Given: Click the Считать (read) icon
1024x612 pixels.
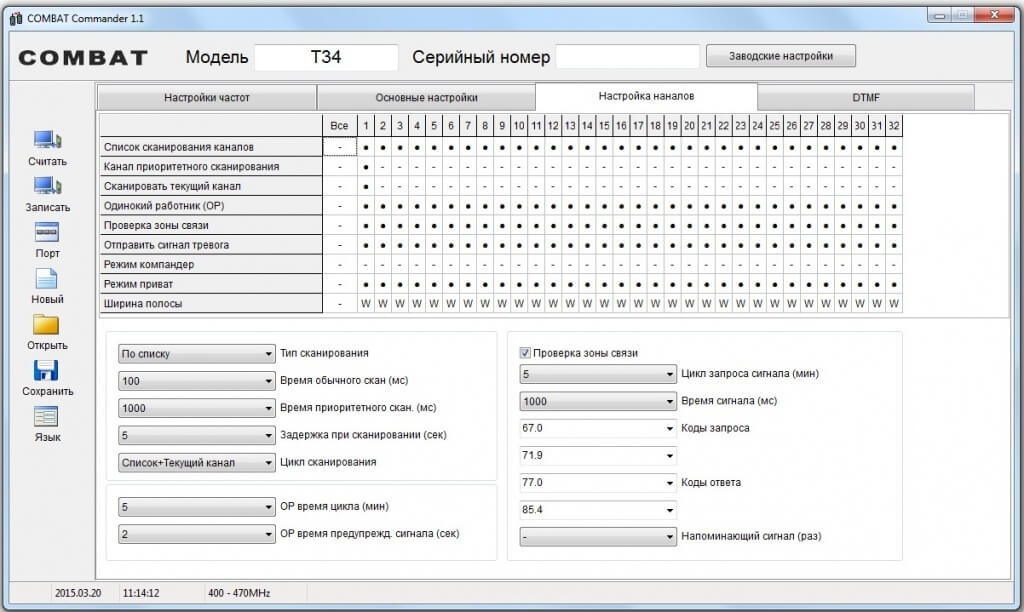Looking at the screenshot, I should [47, 140].
